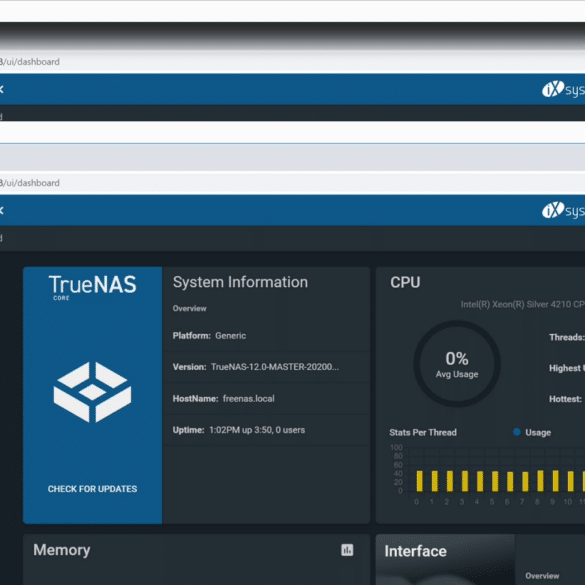
Task: Click the CPU card heading
Action: [405, 282]
